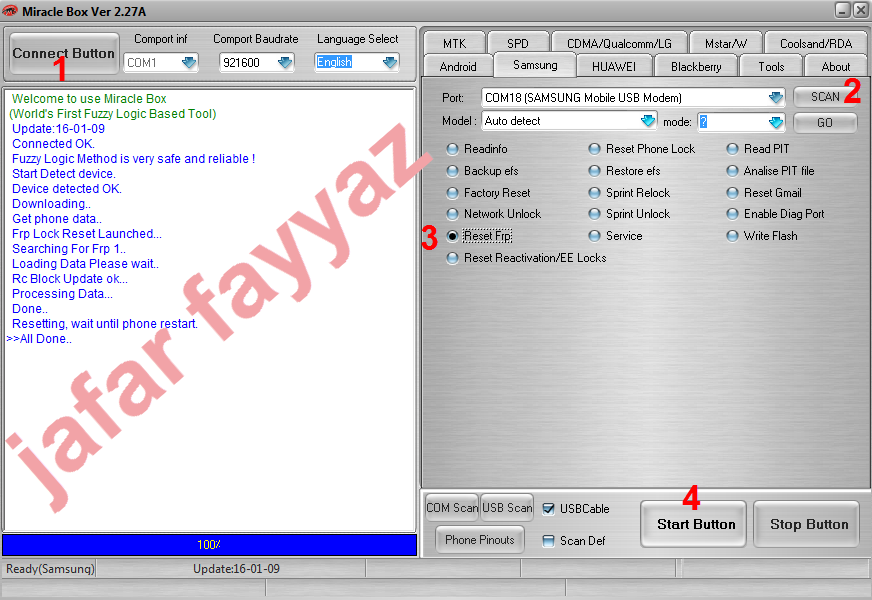Click the GO button
Viewport: 872px width, 600px height.
click(825, 122)
